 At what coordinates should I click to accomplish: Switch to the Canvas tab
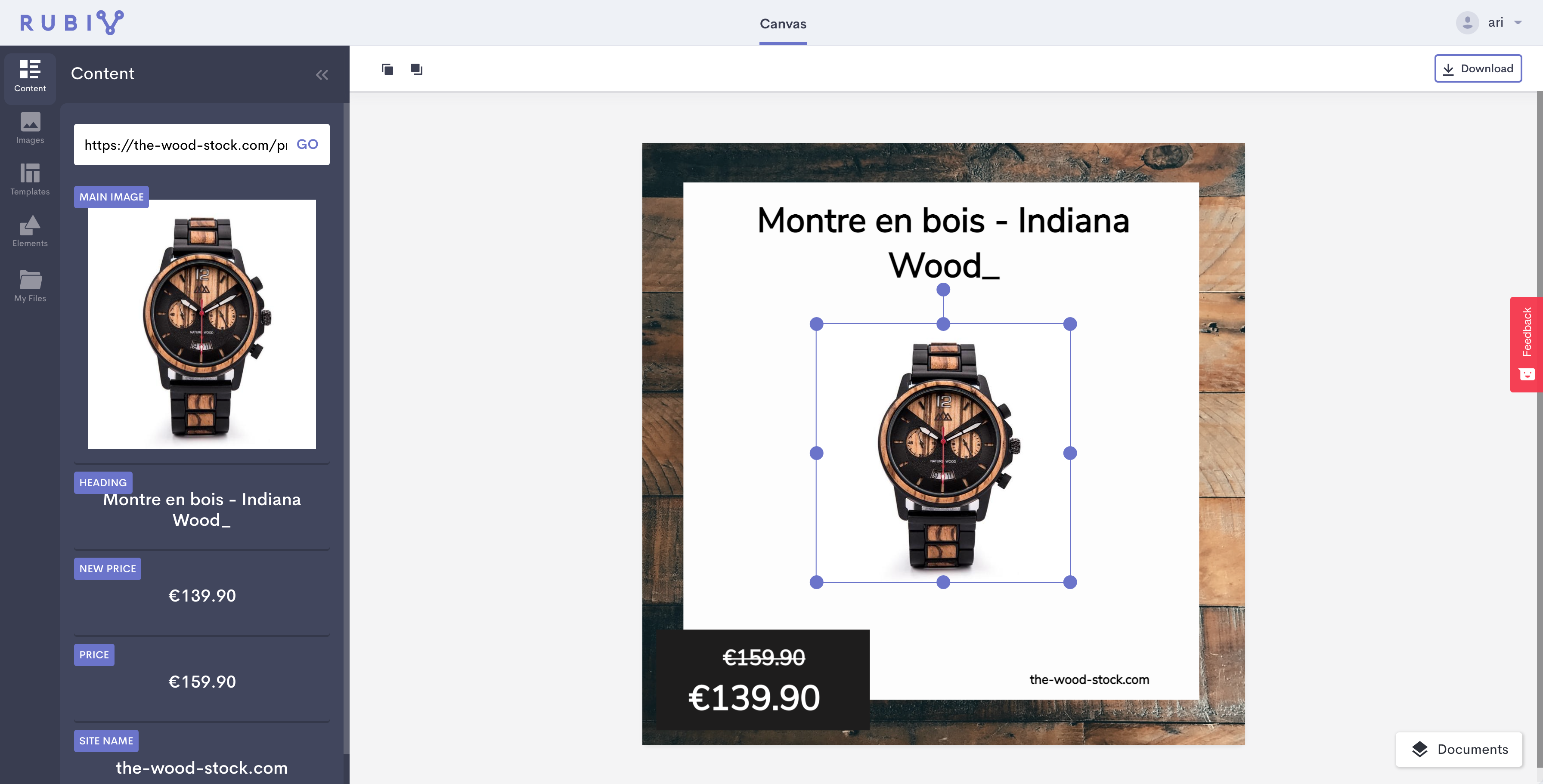coord(782,24)
